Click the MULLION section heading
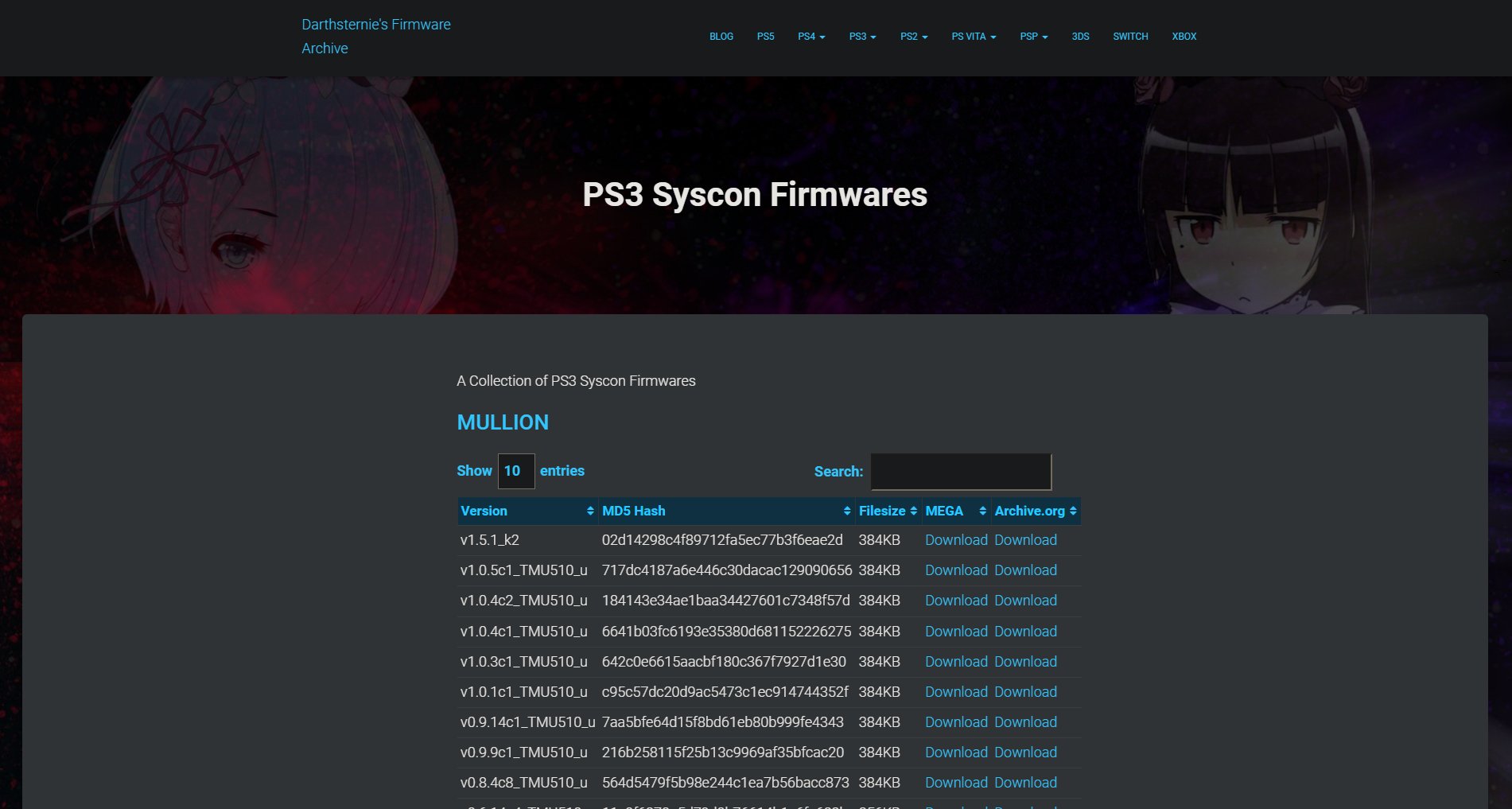The height and width of the screenshot is (809, 1512). pos(503,422)
